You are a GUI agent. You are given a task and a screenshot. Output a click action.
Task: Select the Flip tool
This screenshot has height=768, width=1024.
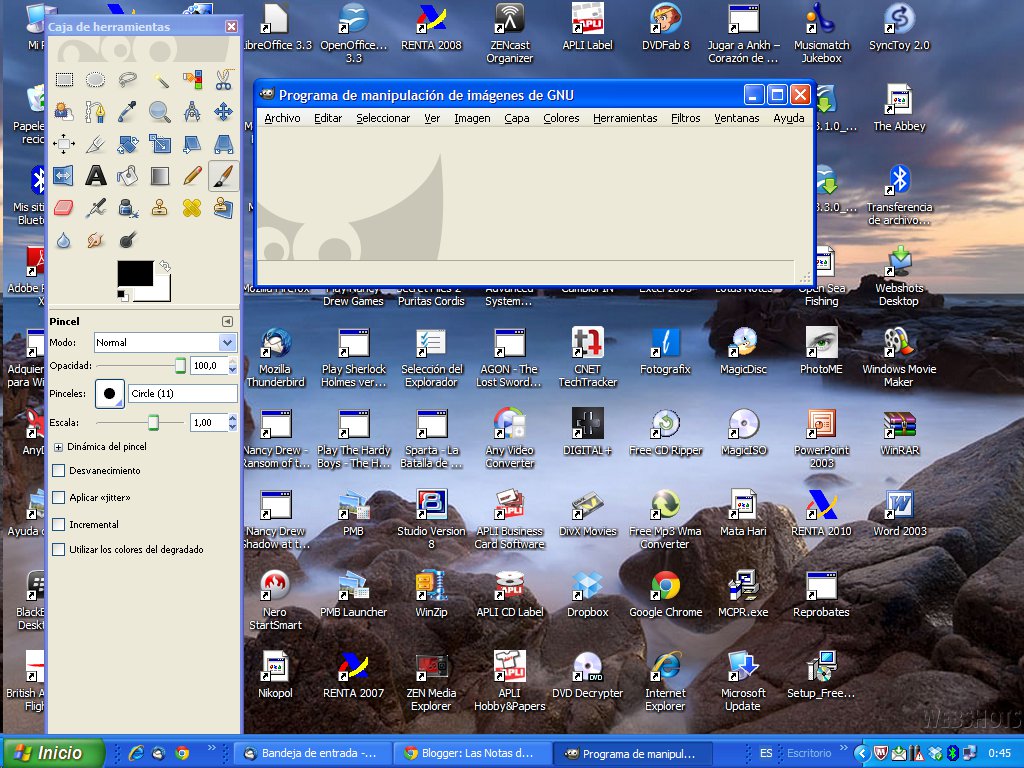[64, 176]
